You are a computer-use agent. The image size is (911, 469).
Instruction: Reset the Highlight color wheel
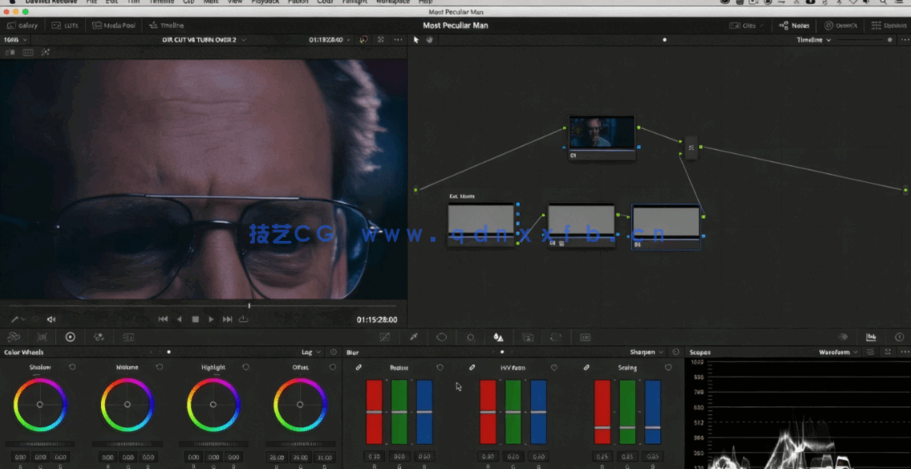246,367
